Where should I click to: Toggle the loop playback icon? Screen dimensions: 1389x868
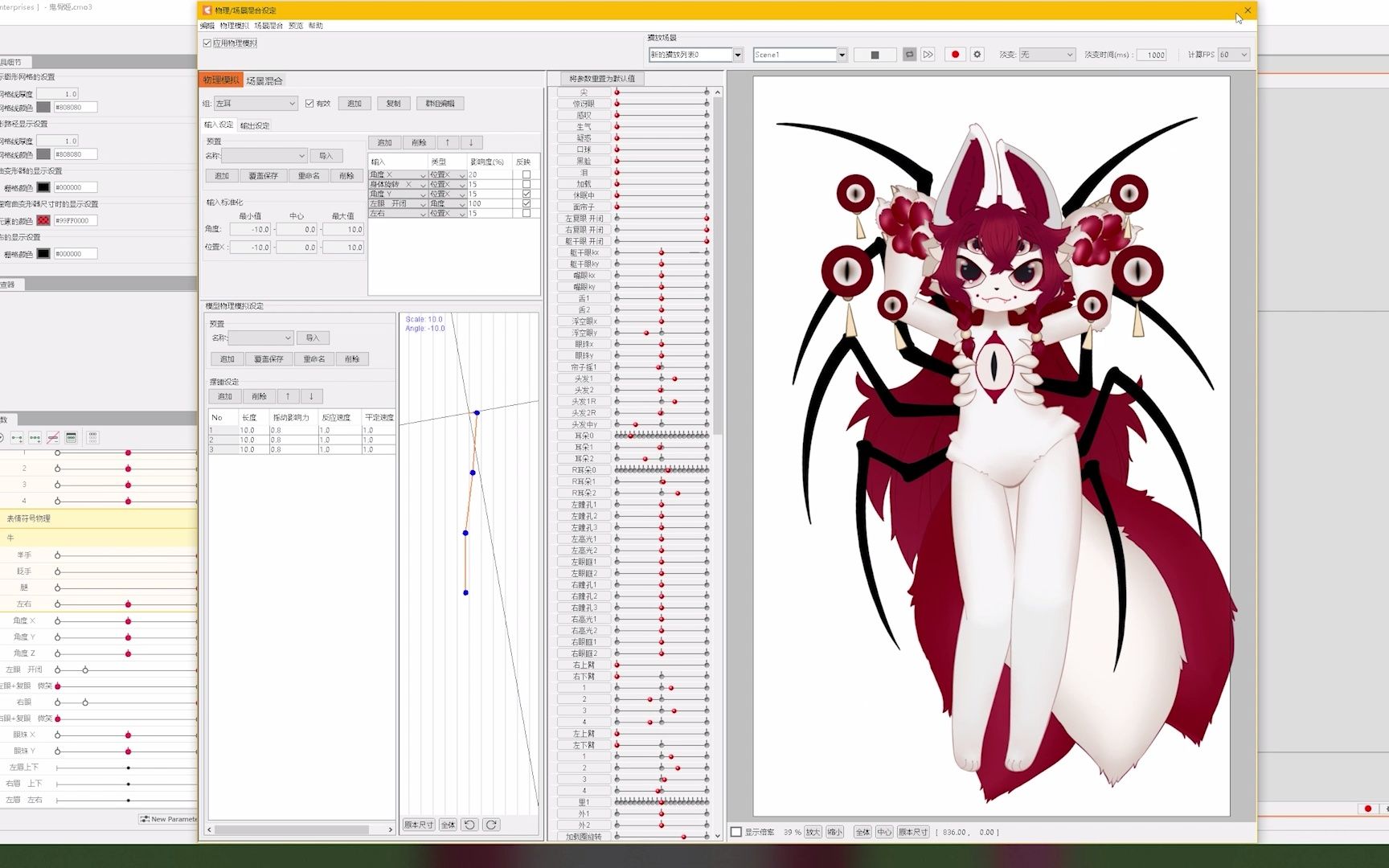[x=909, y=55]
